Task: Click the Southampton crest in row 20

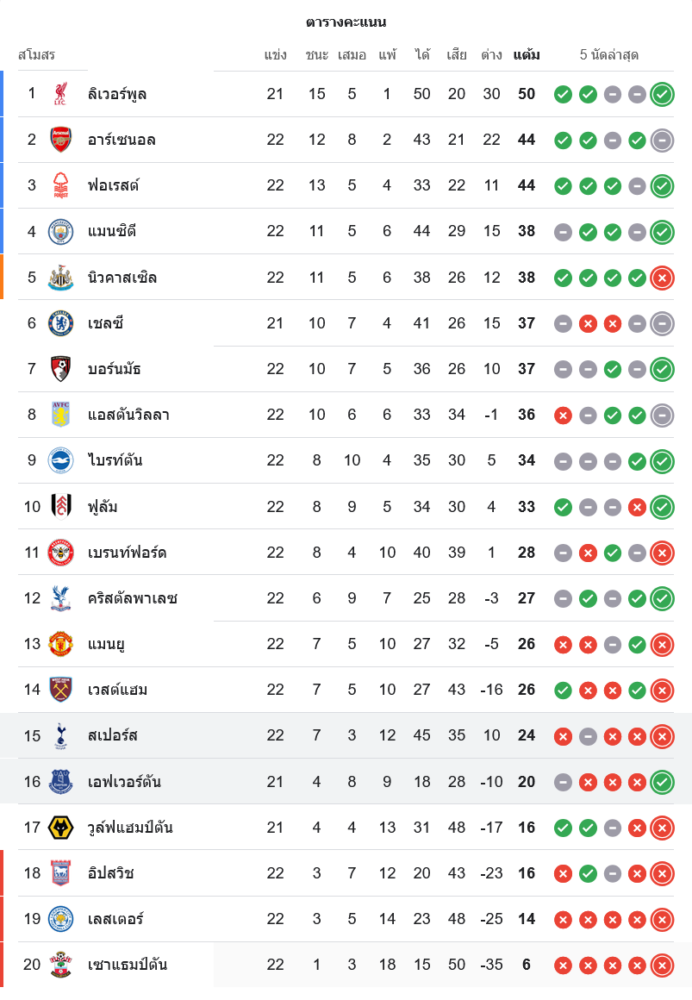Action: pyautogui.click(x=61, y=965)
